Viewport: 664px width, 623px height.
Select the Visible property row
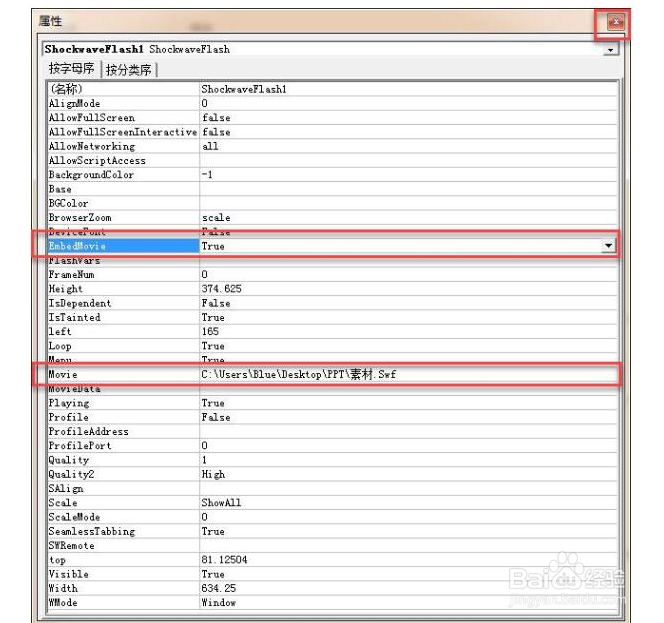point(332,574)
